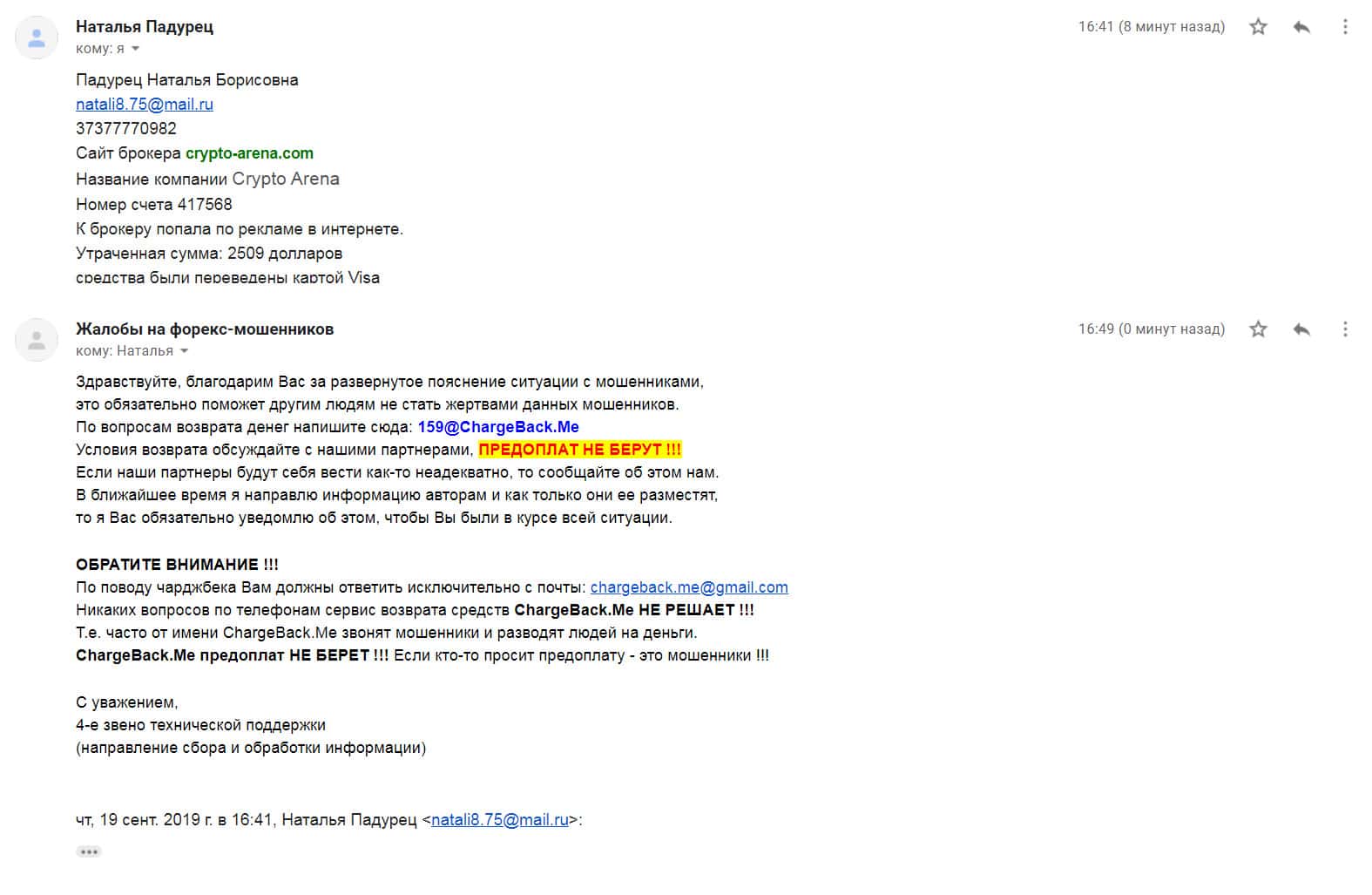Open more options for the Жалобы на форекс-мошенников message
The width and height of the screenshot is (1372, 895).
[1345, 329]
